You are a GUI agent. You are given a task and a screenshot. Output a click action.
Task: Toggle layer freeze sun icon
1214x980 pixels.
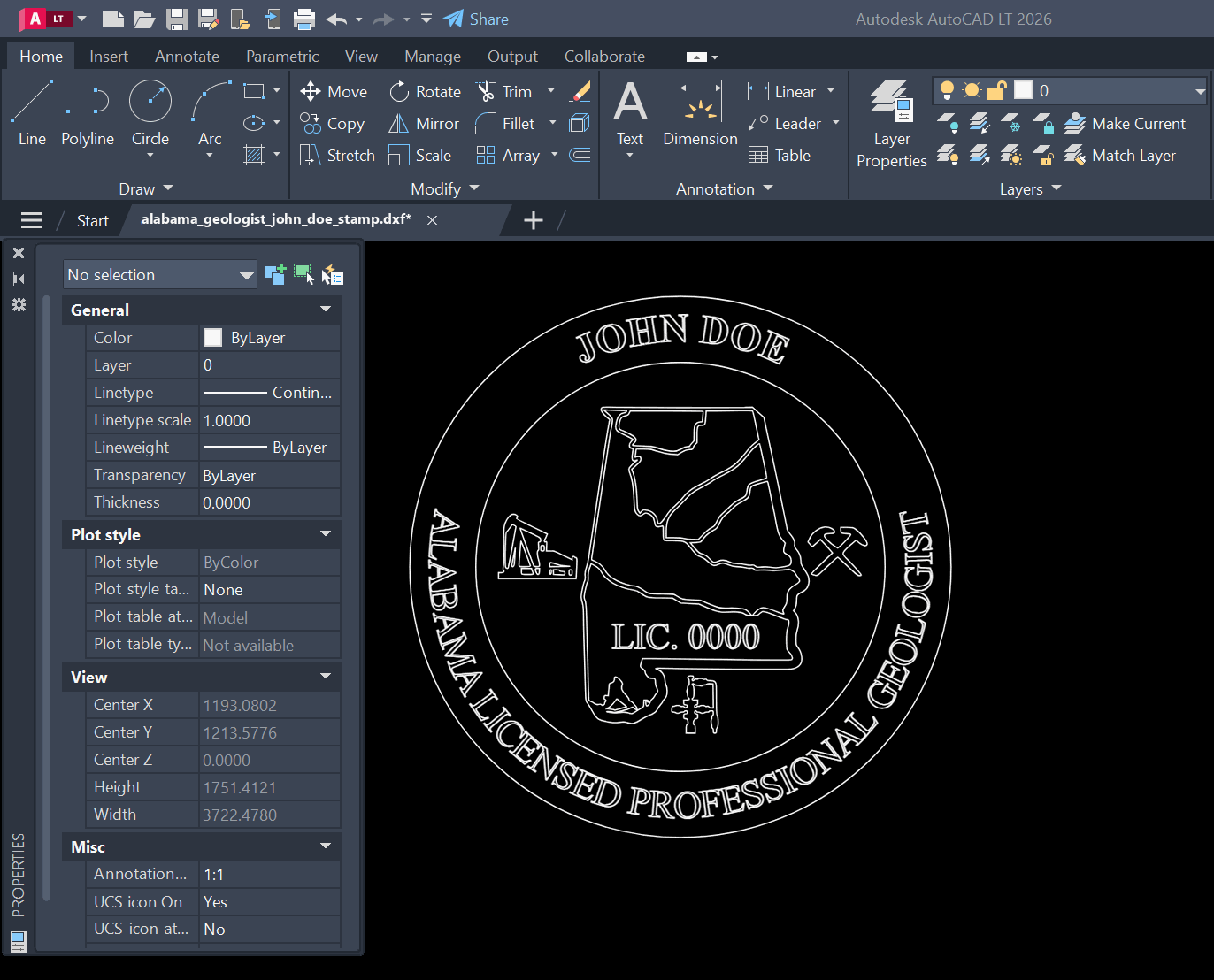(x=972, y=90)
